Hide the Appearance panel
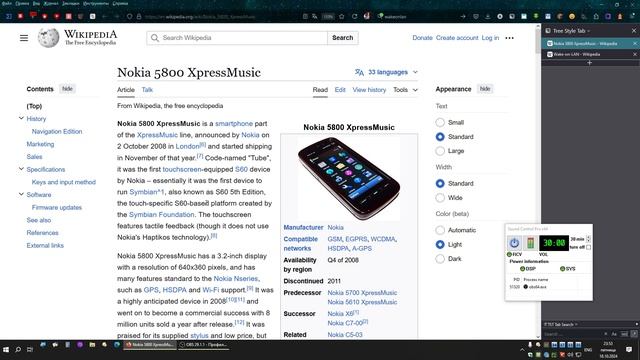The width and height of the screenshot is (640, 360). pyautogui.click(x=485, y=89)
